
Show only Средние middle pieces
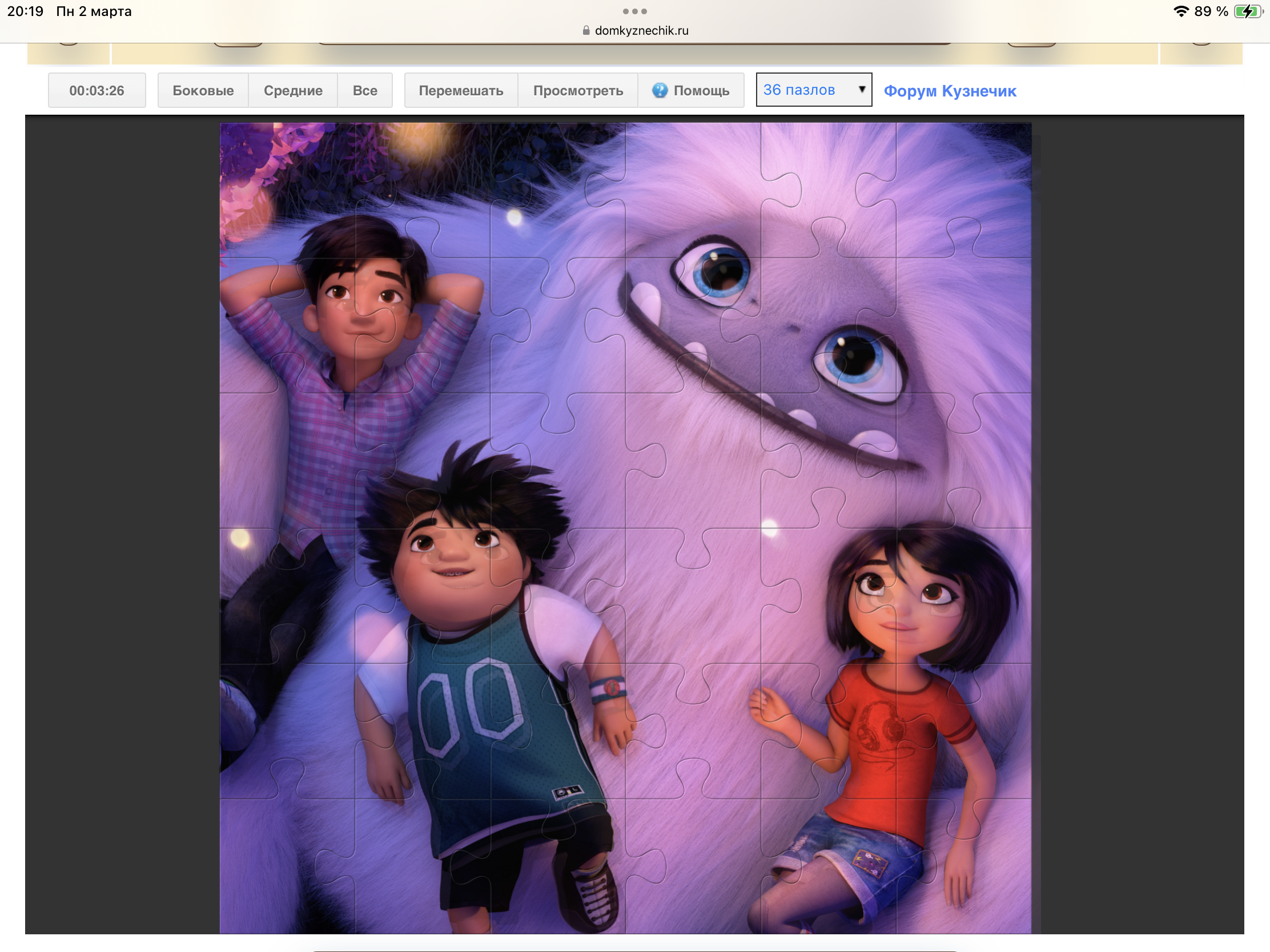293,90
